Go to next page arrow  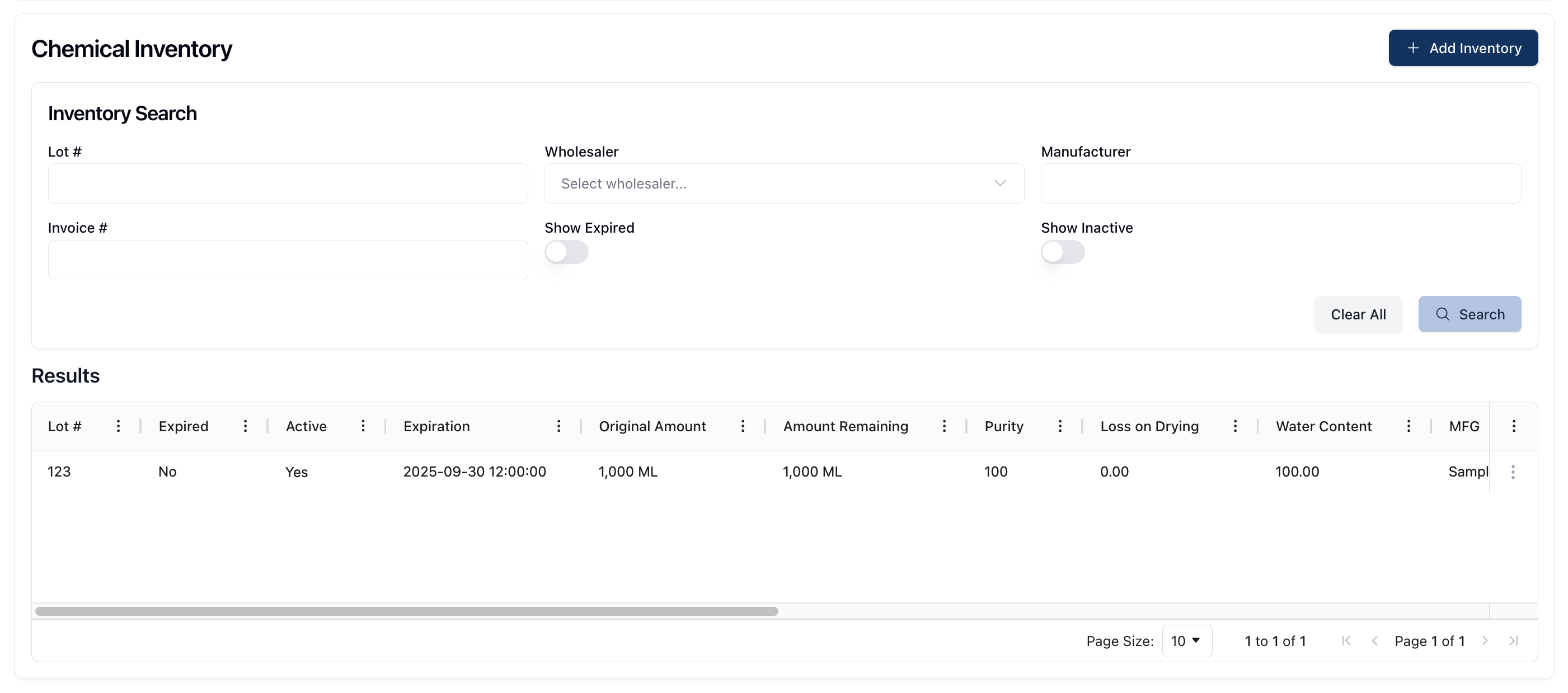coord(1485,640)
